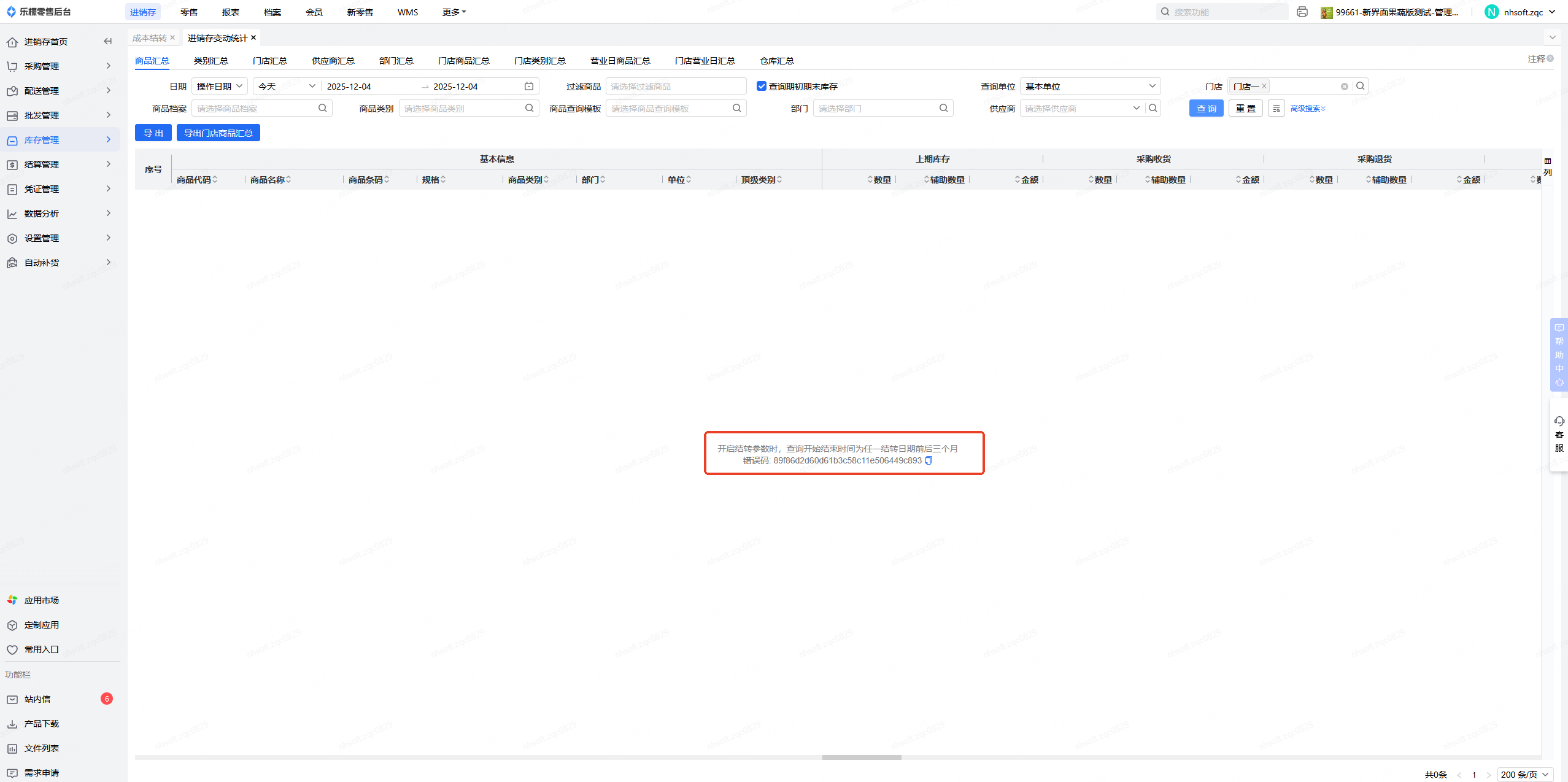The width and height of the screenshot is (1568, 782).
Task: Remove the 门店一 tag from the store filter
Action: (x=1264, y=87)
